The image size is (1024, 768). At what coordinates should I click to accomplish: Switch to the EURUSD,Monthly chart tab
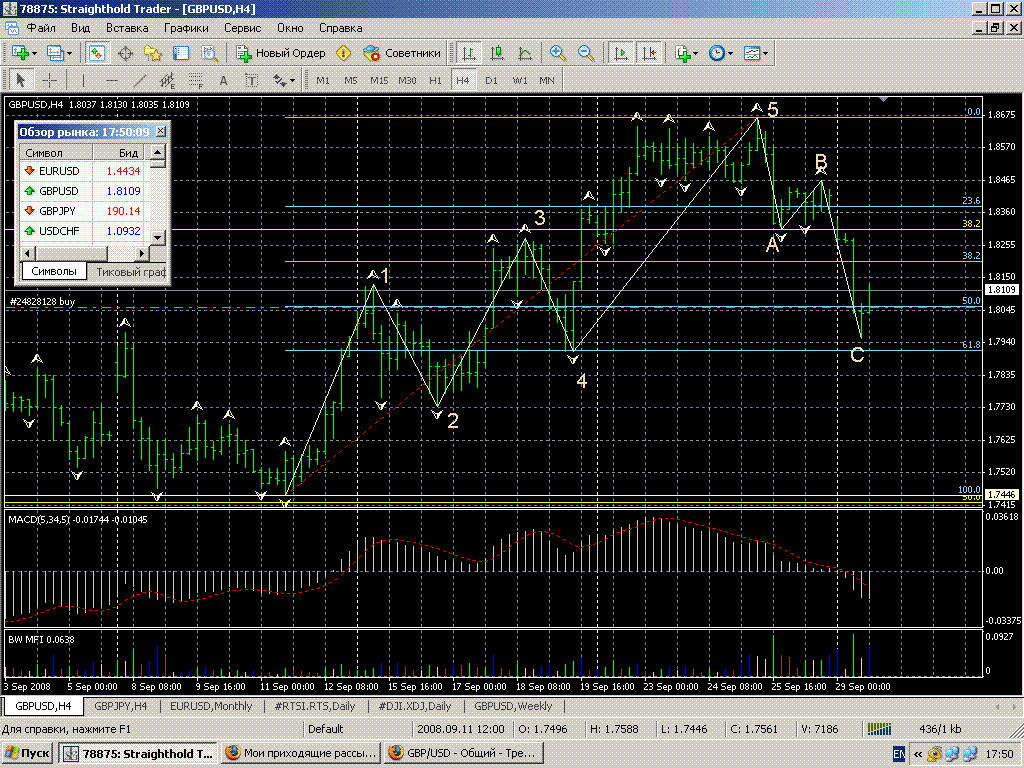pos(211,706)
